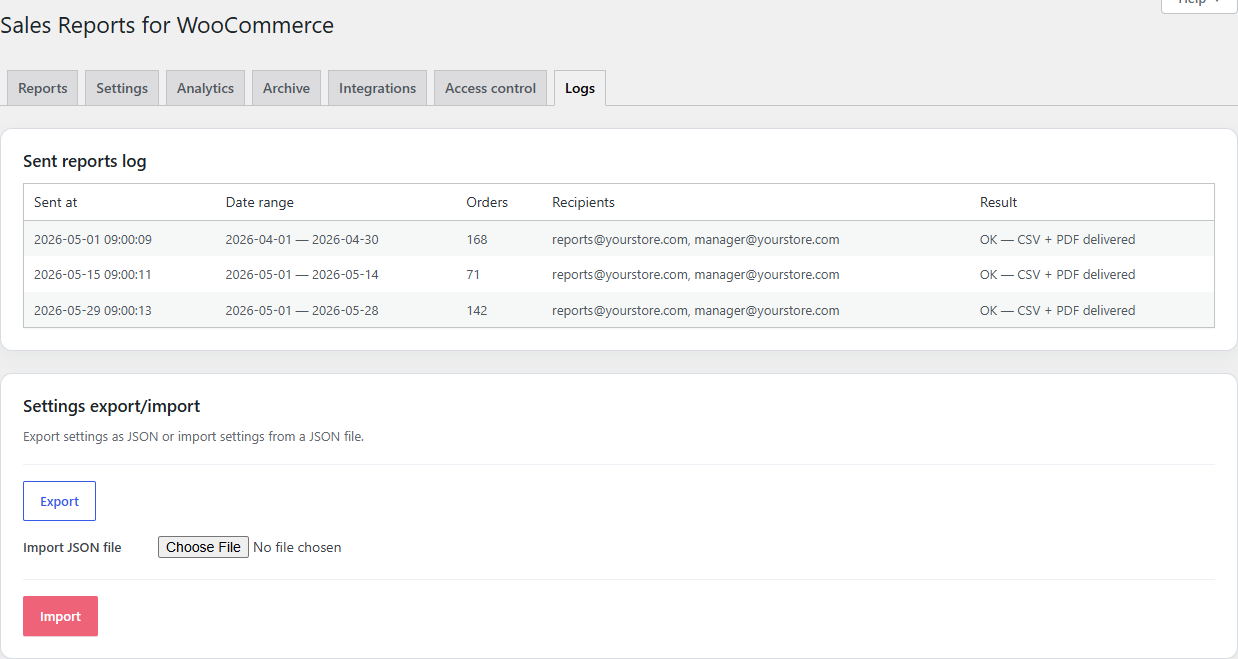
Task: Open the Access control tab
Action: (490, 88)
